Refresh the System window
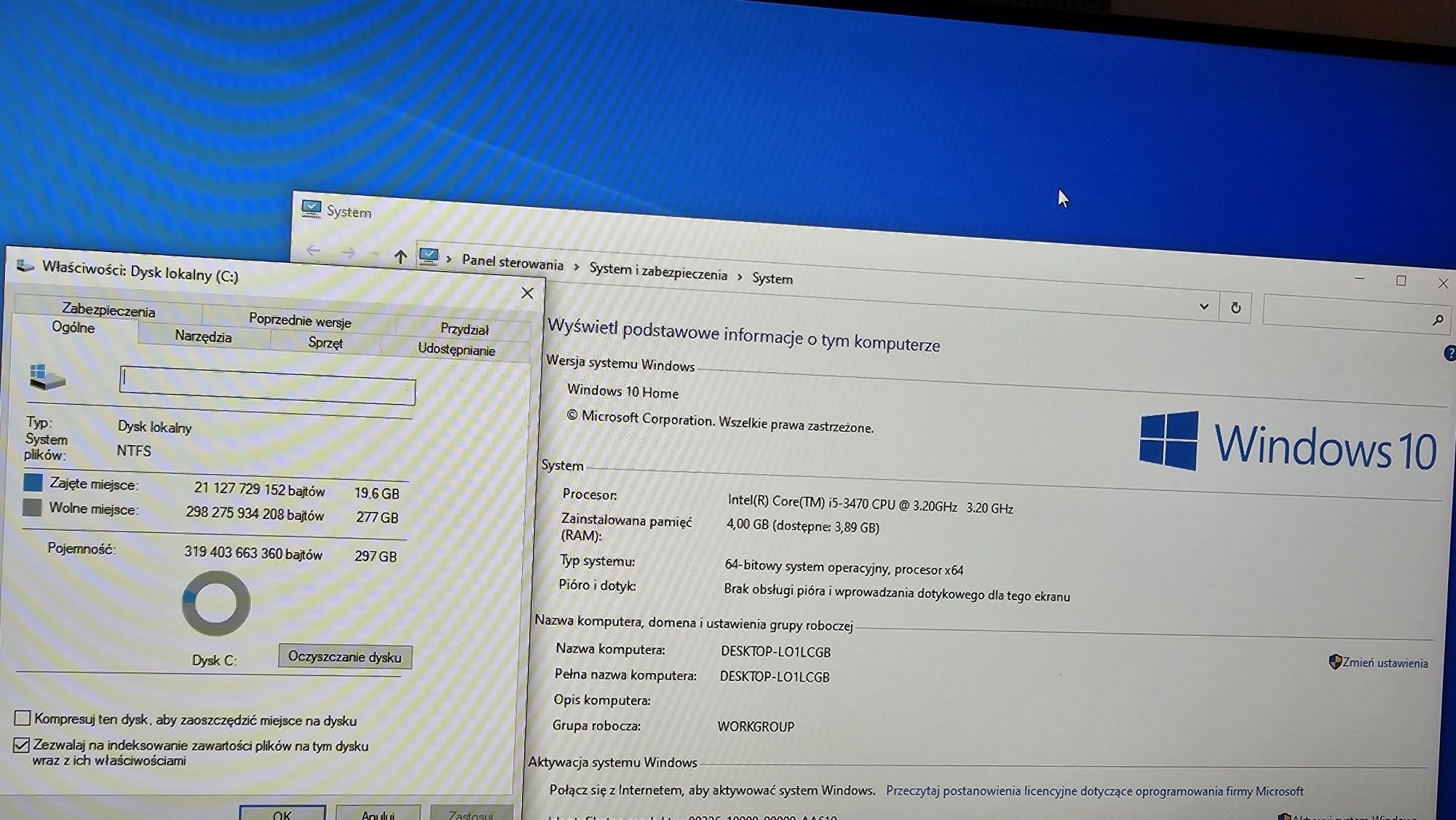This screenshot has width=1456, height=820. (1235, 308)
